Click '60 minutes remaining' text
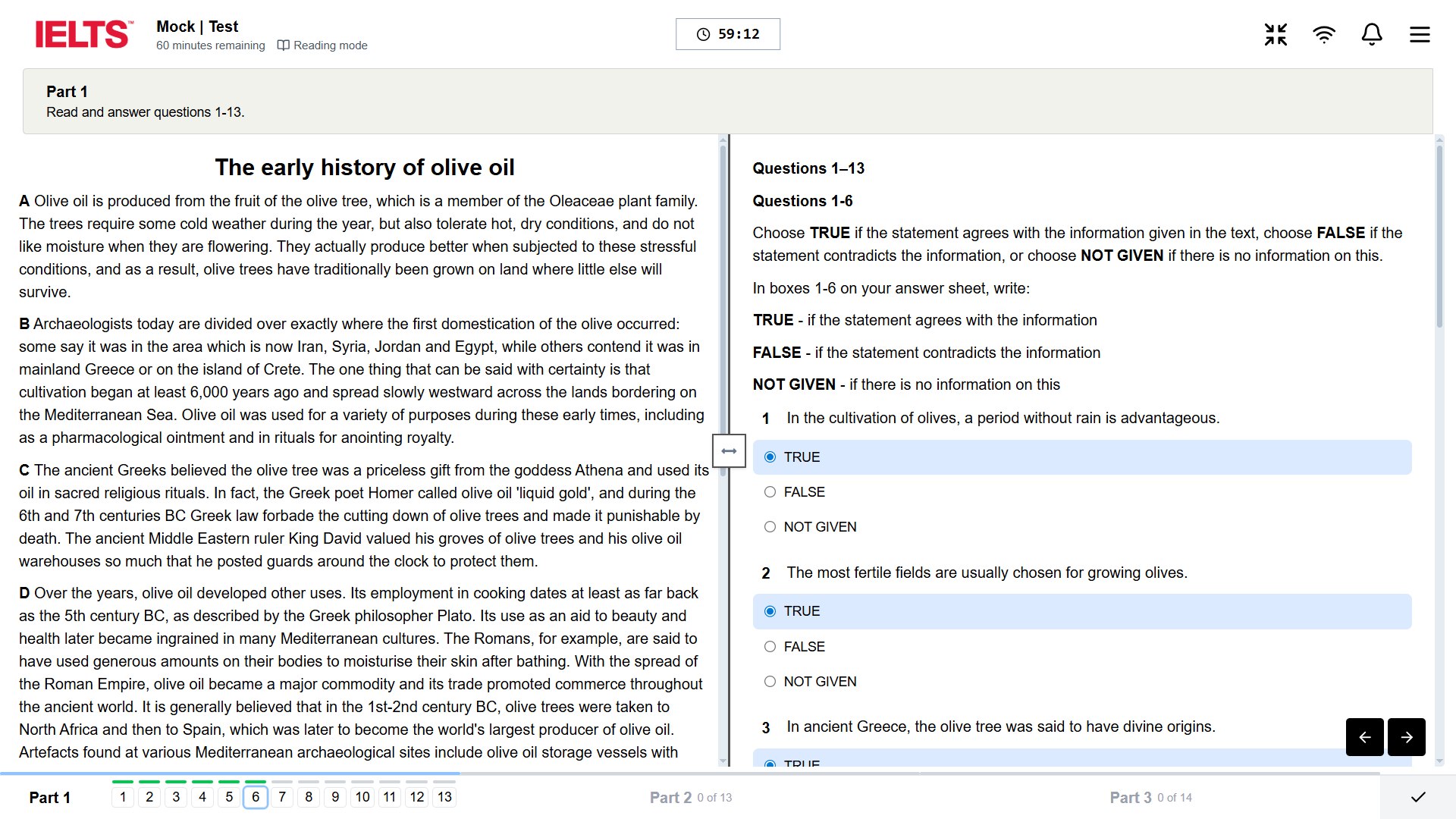Image resolution: width=1456 pixels, height=819 pixels. pos(211,45)
